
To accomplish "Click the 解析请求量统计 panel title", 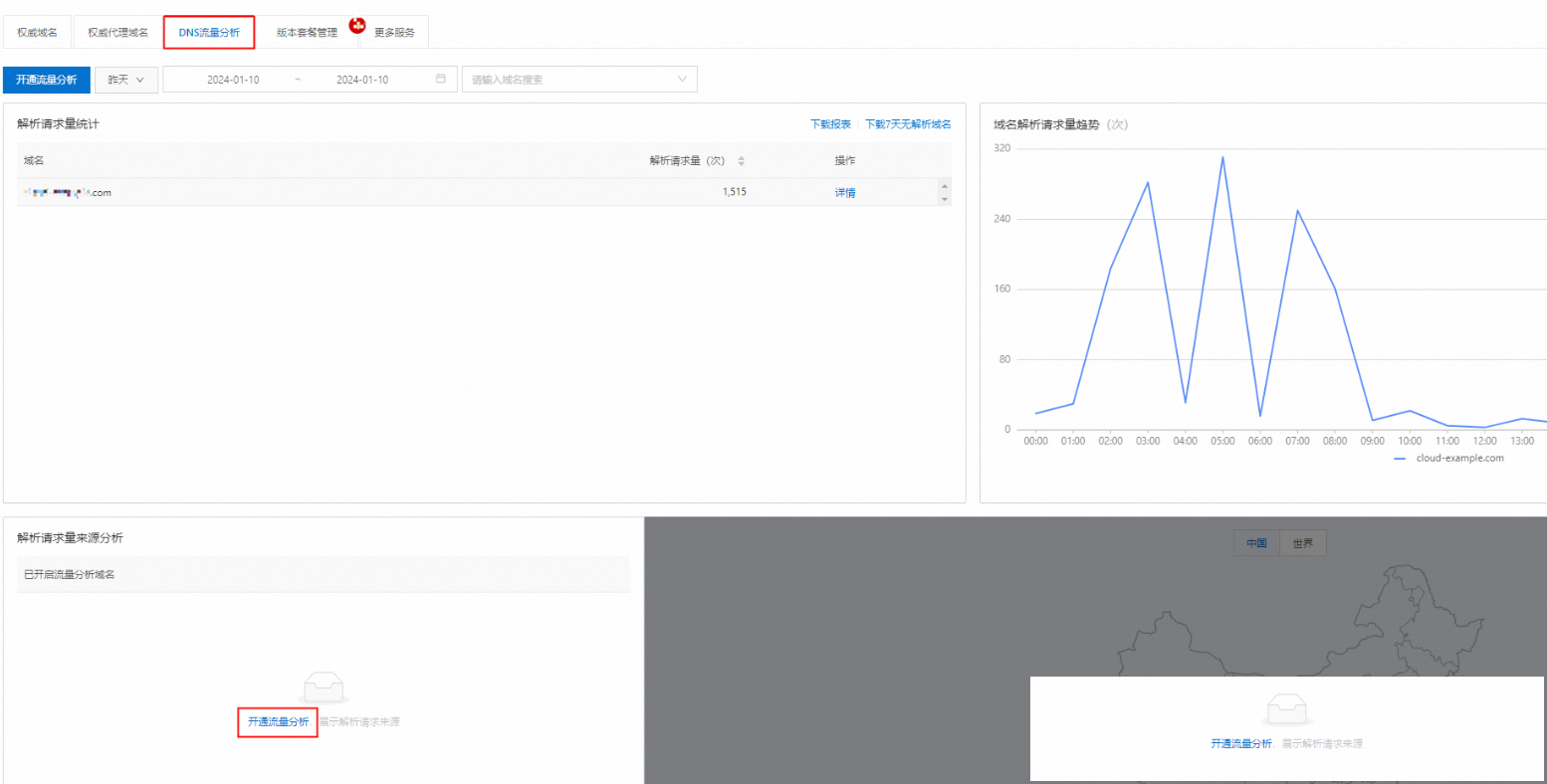I will pos(58,124).
